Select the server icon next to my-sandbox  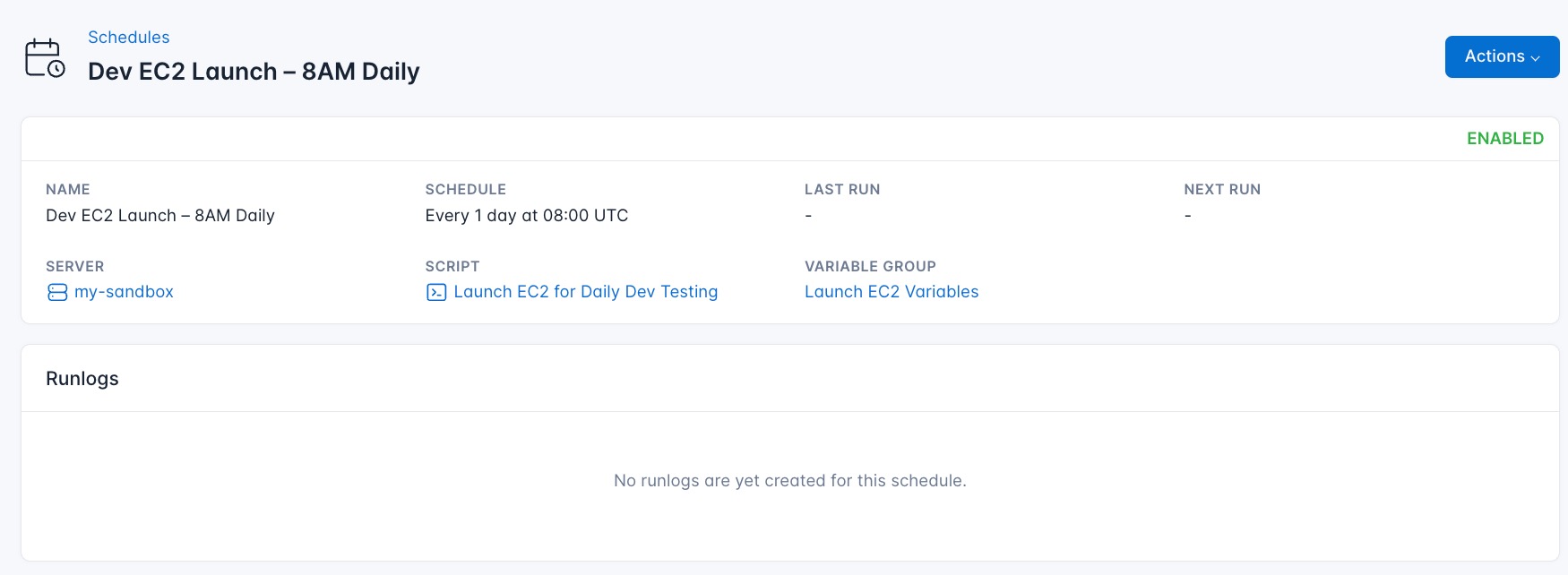(x=56, y=292)
